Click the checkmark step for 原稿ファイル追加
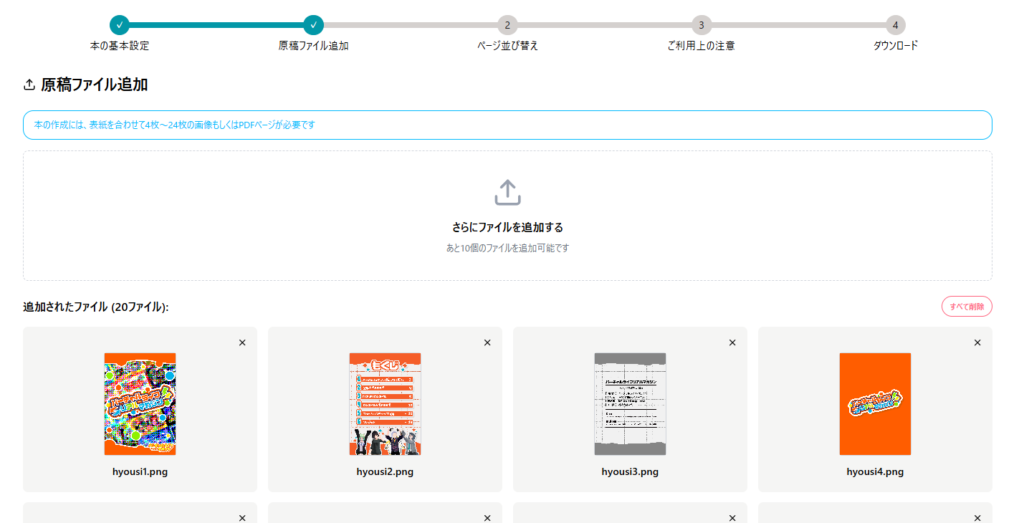The height and width of the screenshot is (523, 1024). coord(314,25)
